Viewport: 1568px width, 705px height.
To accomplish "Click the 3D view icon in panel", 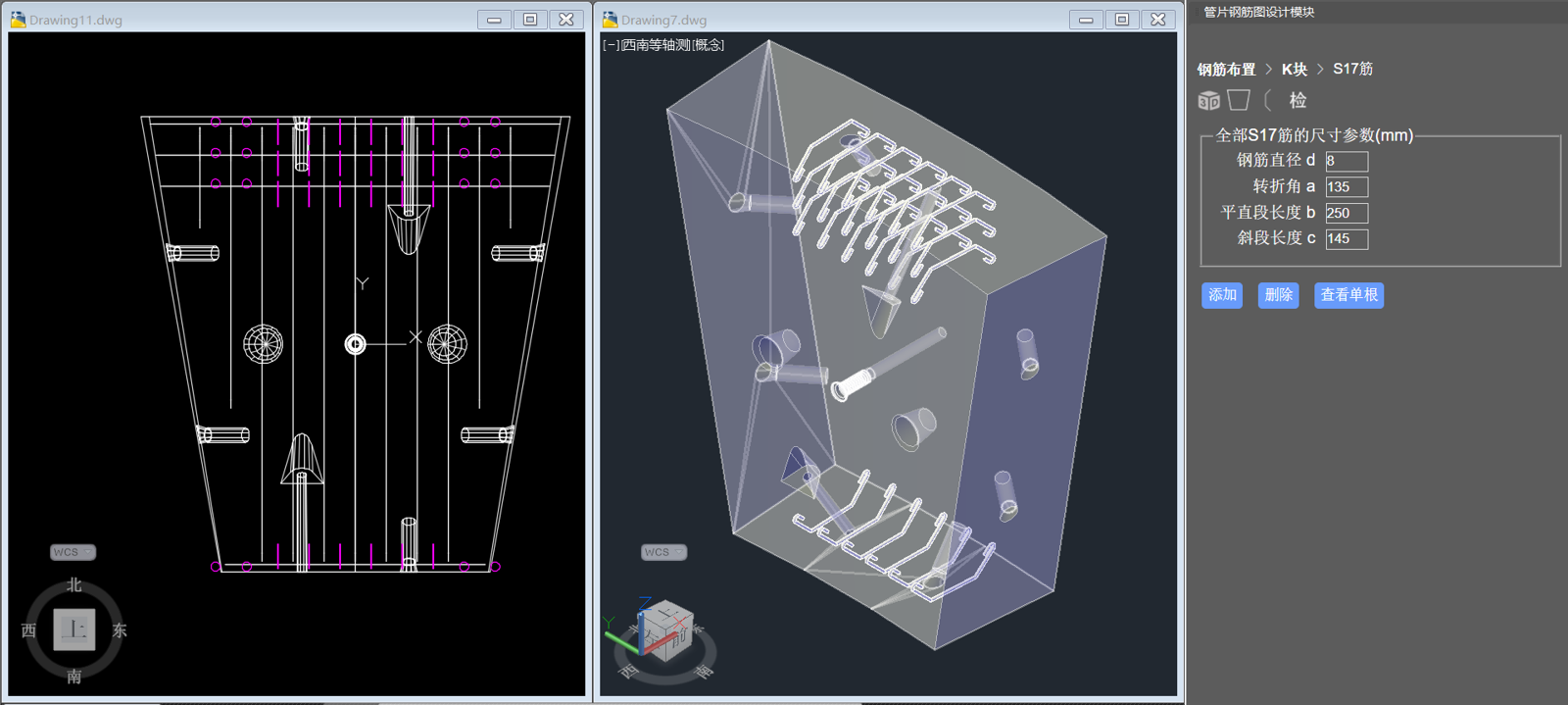I will (x=1208, y=101).
